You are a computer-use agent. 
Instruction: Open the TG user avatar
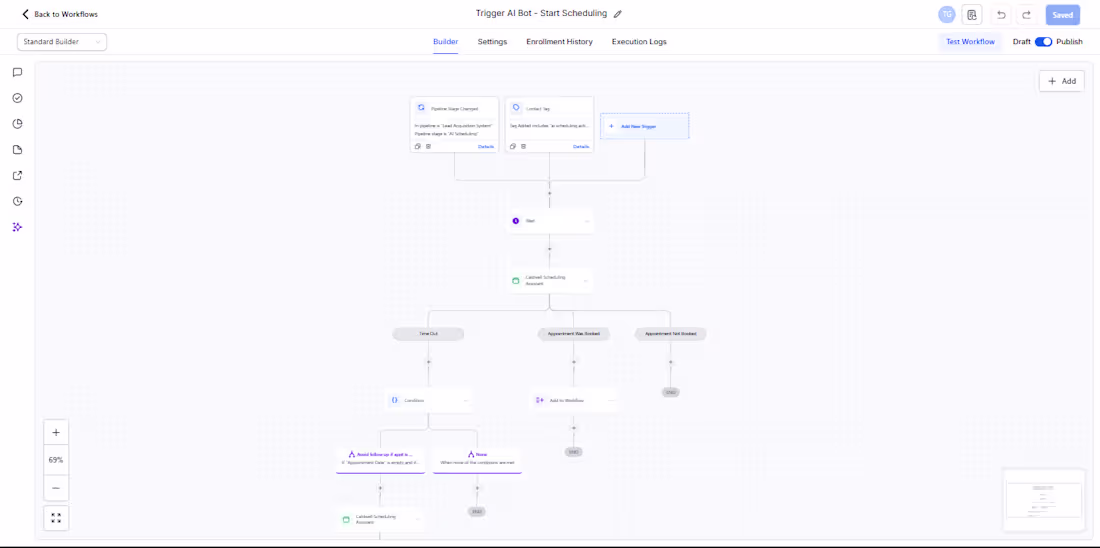(x=947, y=14)
